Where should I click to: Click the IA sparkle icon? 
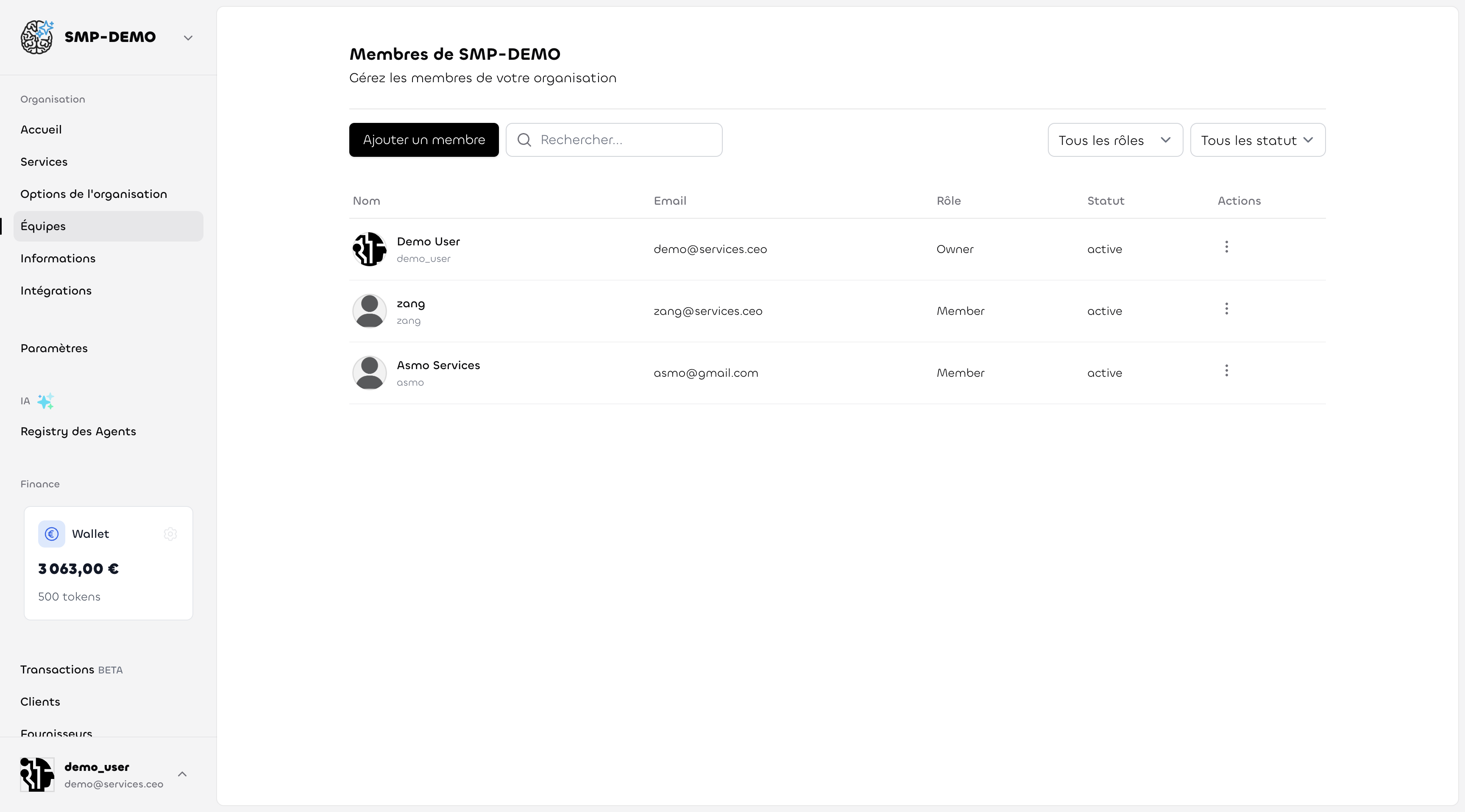[x=45, y=401]
